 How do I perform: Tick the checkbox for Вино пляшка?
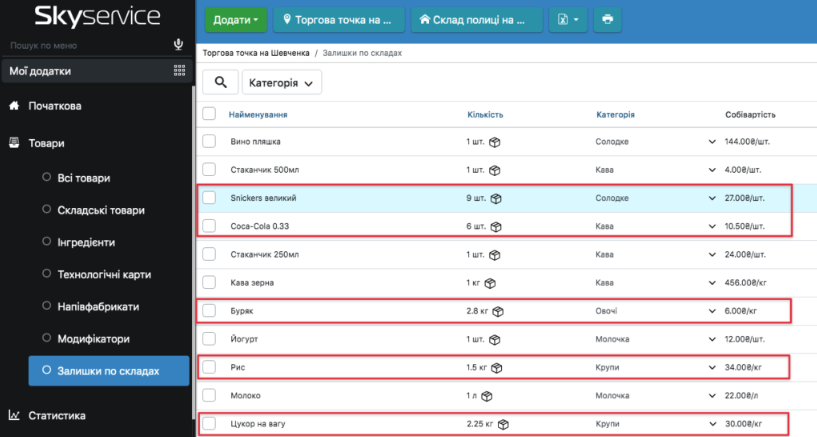(x=209, y=142)
